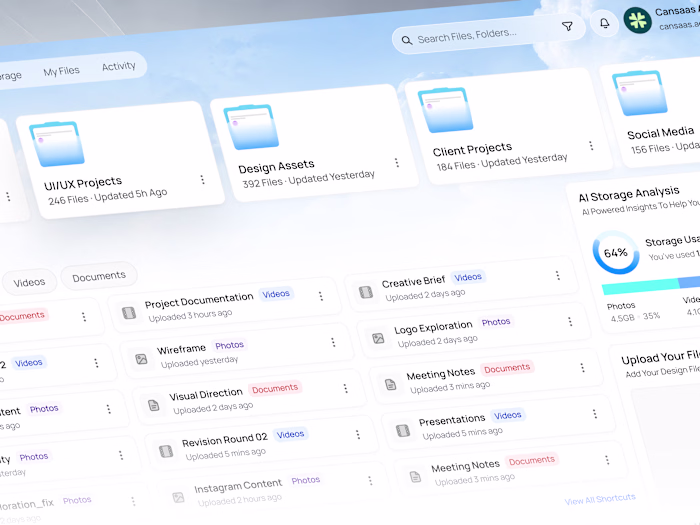Click Revision Round 02 video icon
Screen dimensions: 700x525
[166, 451]
